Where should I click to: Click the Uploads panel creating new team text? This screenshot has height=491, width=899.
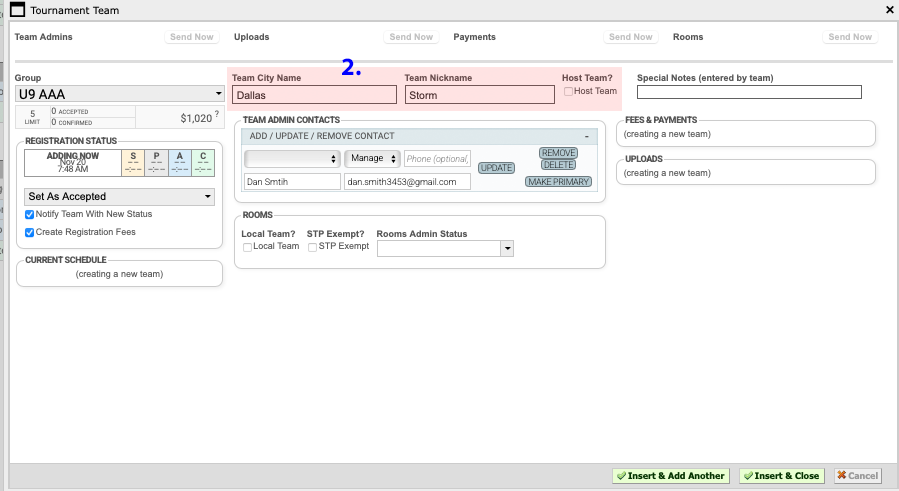(x=667, y=173)
